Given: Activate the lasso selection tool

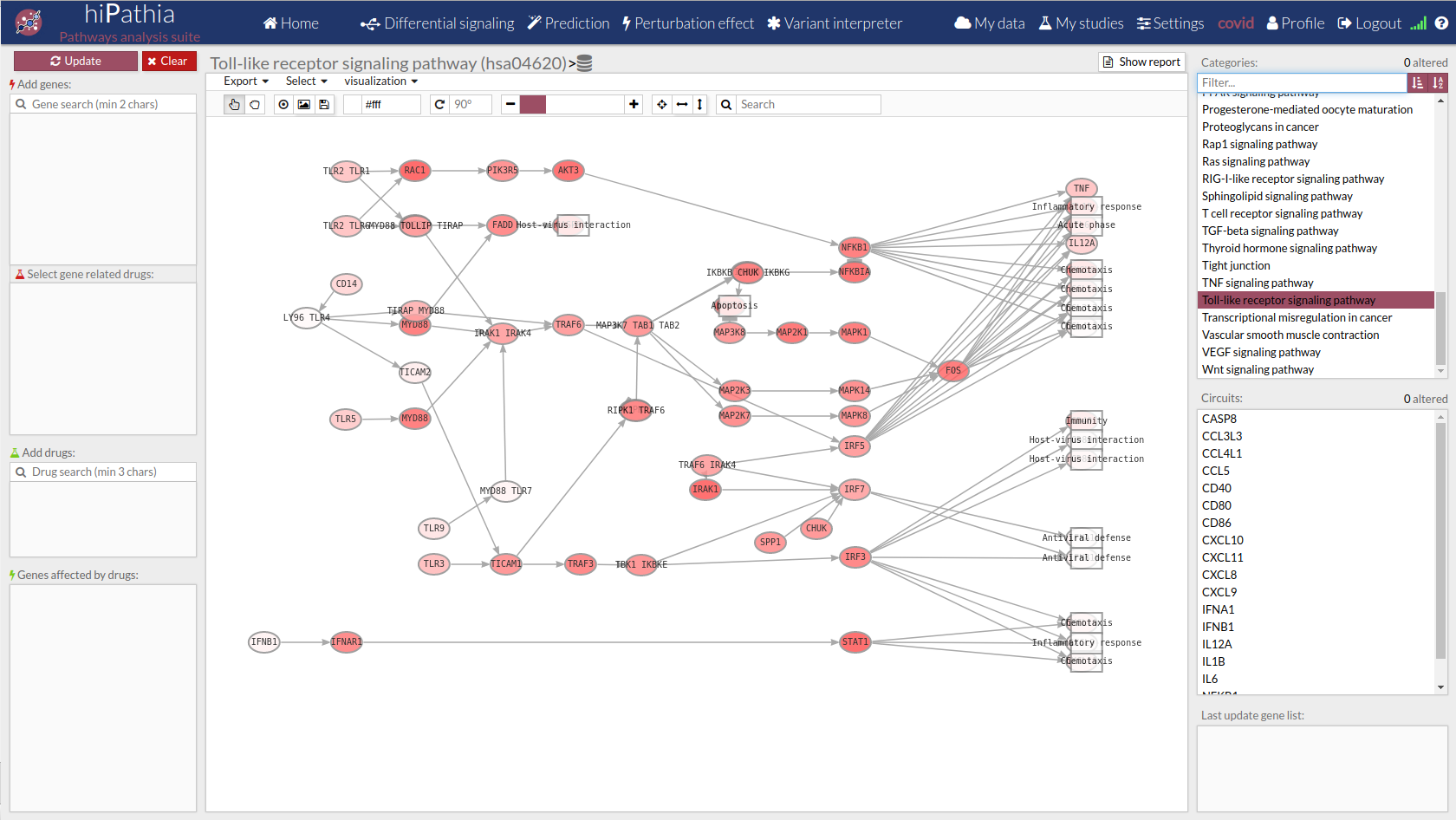Looking at the screenshot, I should (255, 104).
